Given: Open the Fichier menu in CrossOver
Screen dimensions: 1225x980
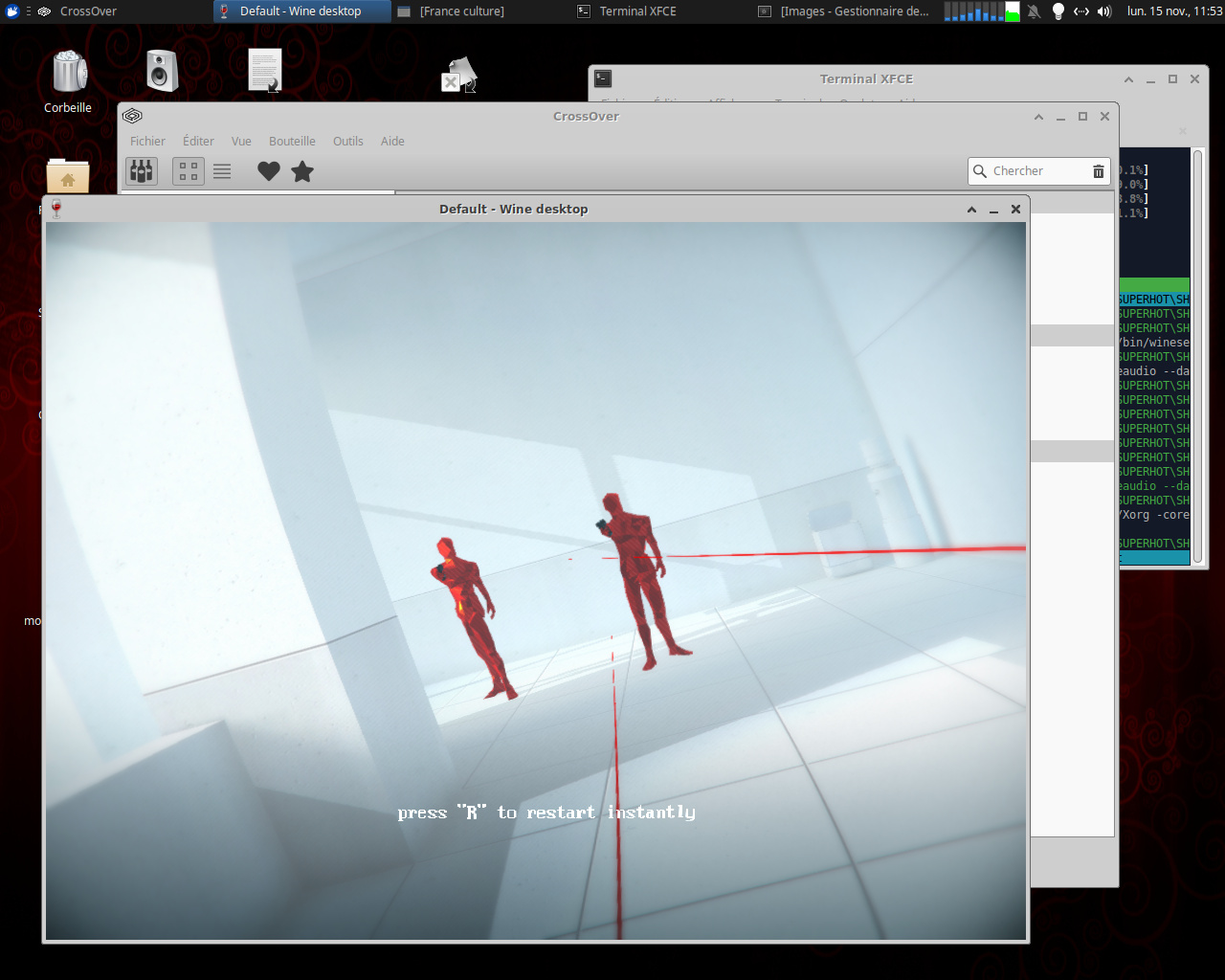Looking at the screenshot, I should (x=147, y=141).
